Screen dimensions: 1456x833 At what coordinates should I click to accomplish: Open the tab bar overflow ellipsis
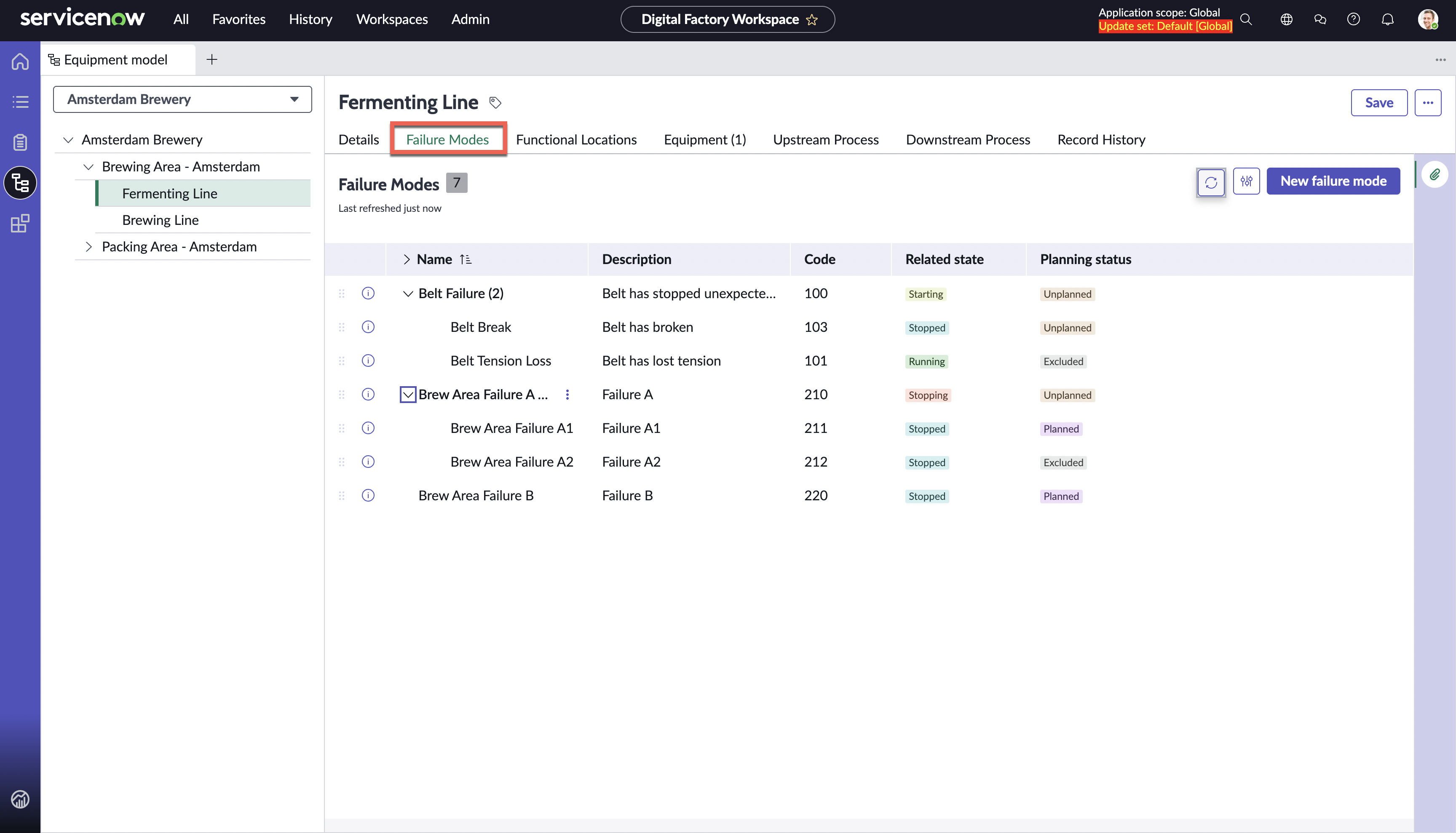(x=1440, y=59)
